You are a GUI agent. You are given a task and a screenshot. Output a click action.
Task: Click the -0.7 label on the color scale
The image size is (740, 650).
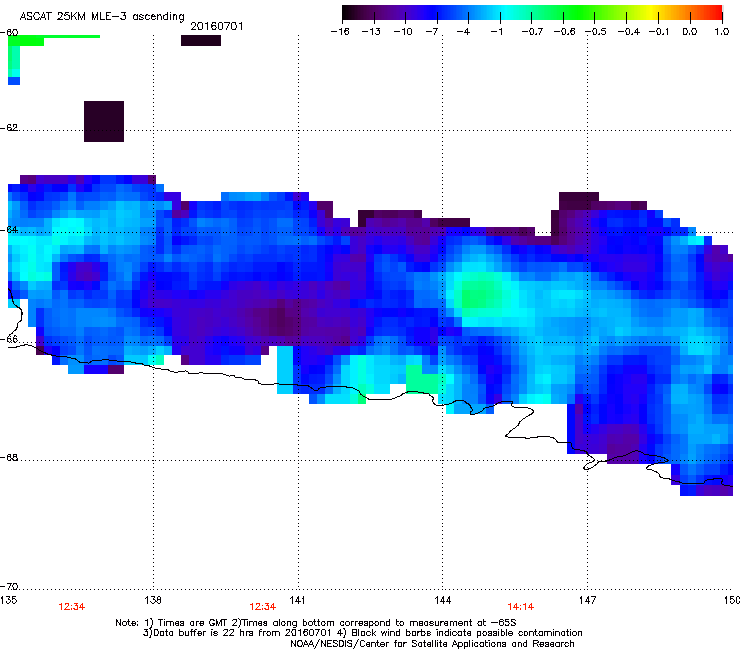click(532, 32)
